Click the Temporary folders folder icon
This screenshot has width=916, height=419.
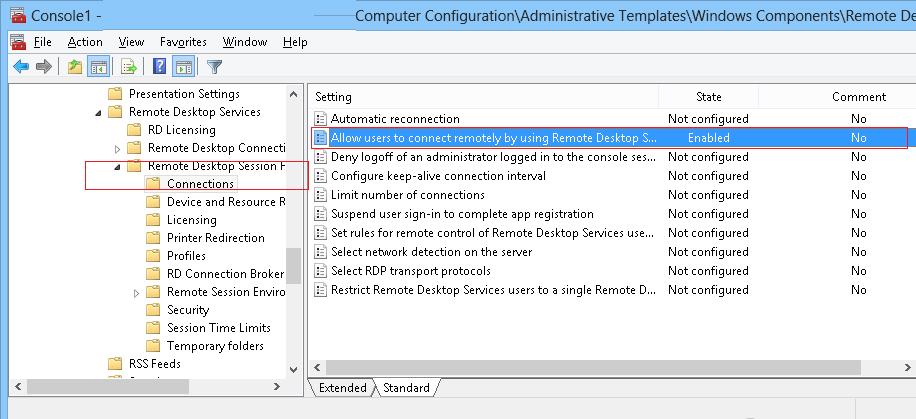point(153,346)
